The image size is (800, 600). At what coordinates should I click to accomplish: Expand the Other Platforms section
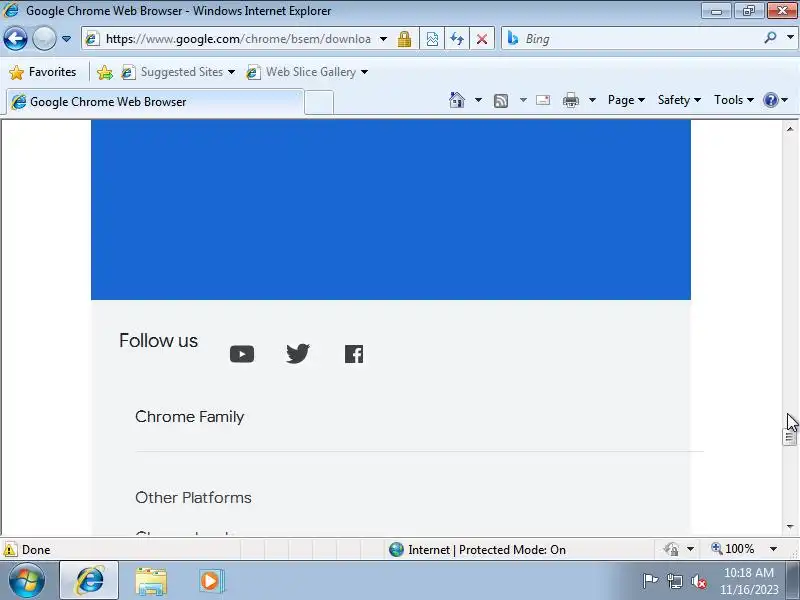click(193, 497)
